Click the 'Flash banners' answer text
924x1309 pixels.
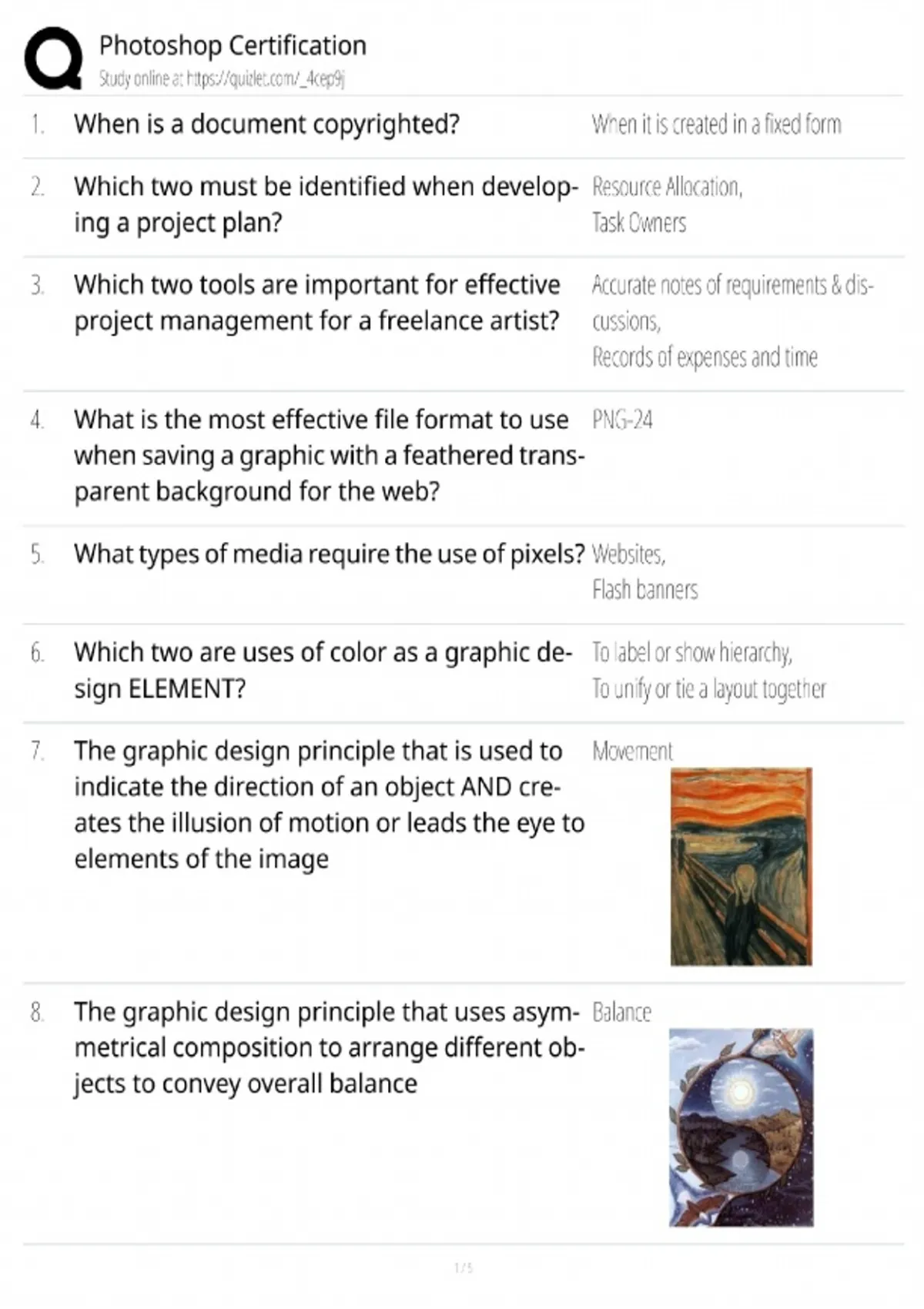click(x=644, y=590)
